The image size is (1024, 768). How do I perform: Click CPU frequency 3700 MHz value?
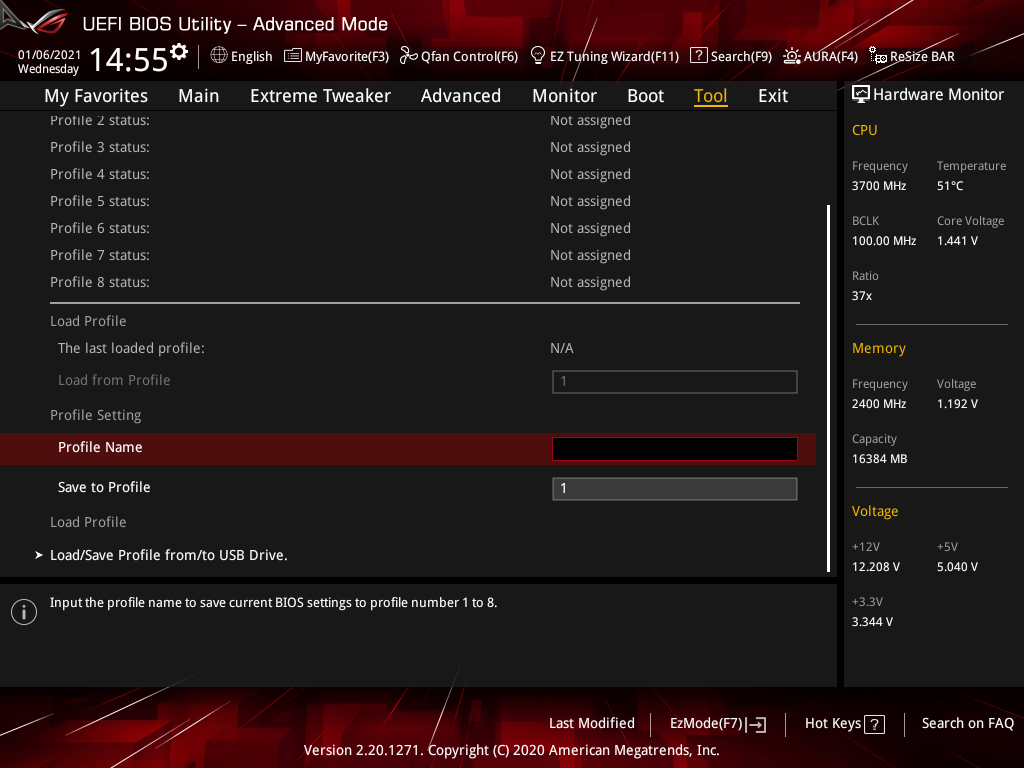(x=878, y=186)
